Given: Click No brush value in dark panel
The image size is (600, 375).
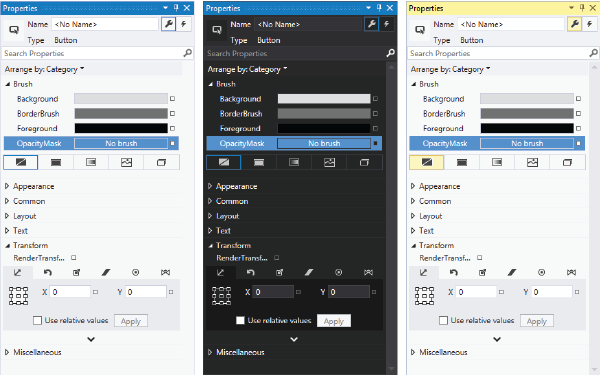Looking at the screenshot, I should pos(324,143).
